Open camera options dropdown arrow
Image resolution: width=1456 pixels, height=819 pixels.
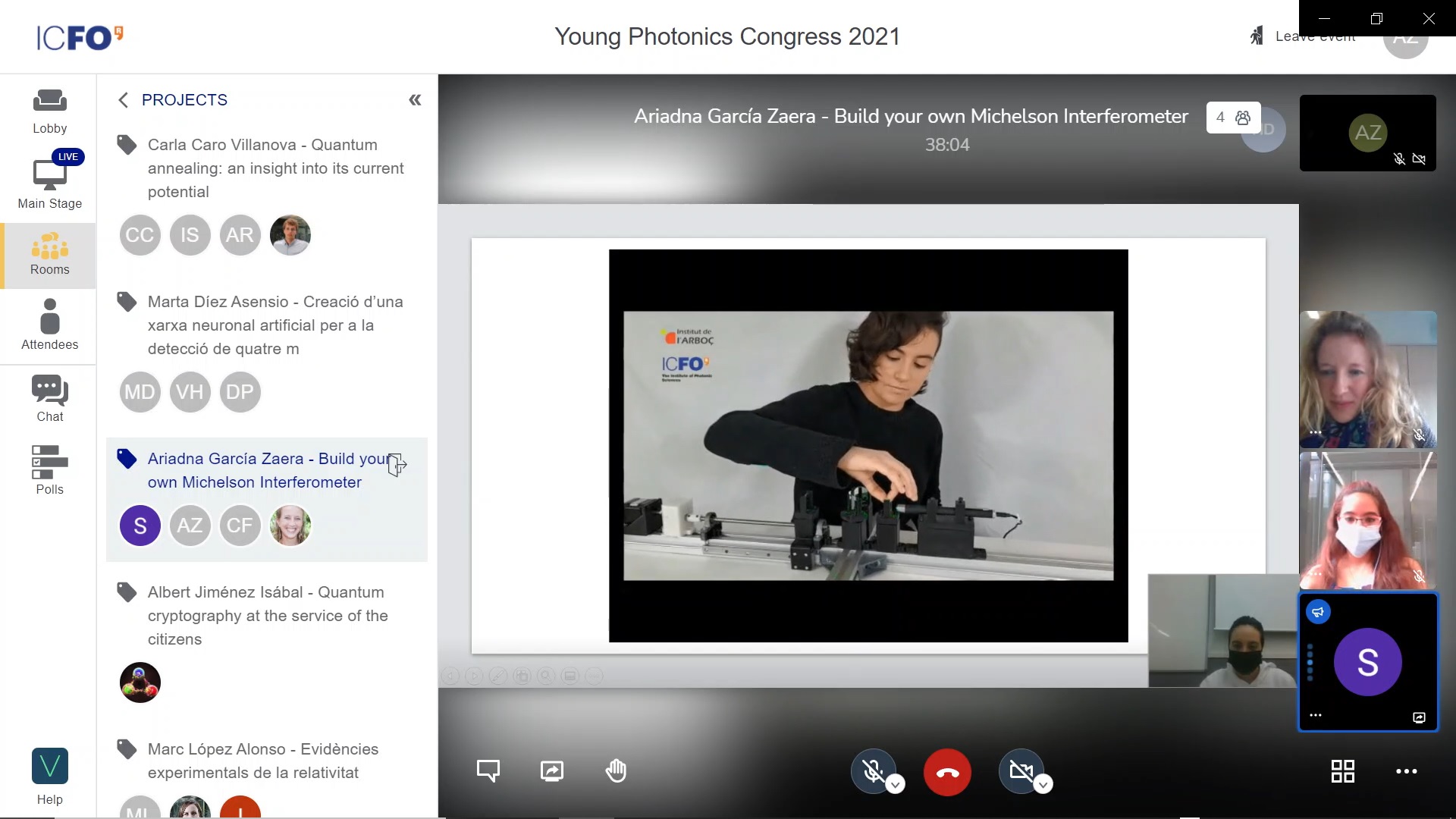1043,785
